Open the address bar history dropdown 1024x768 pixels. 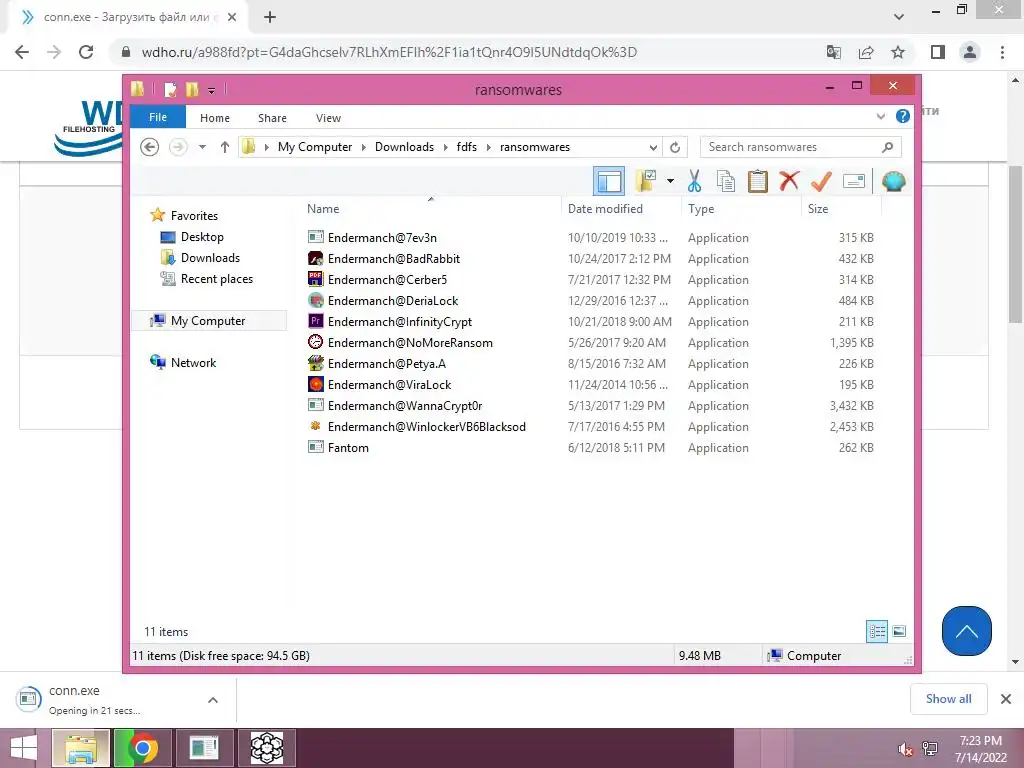653,147
